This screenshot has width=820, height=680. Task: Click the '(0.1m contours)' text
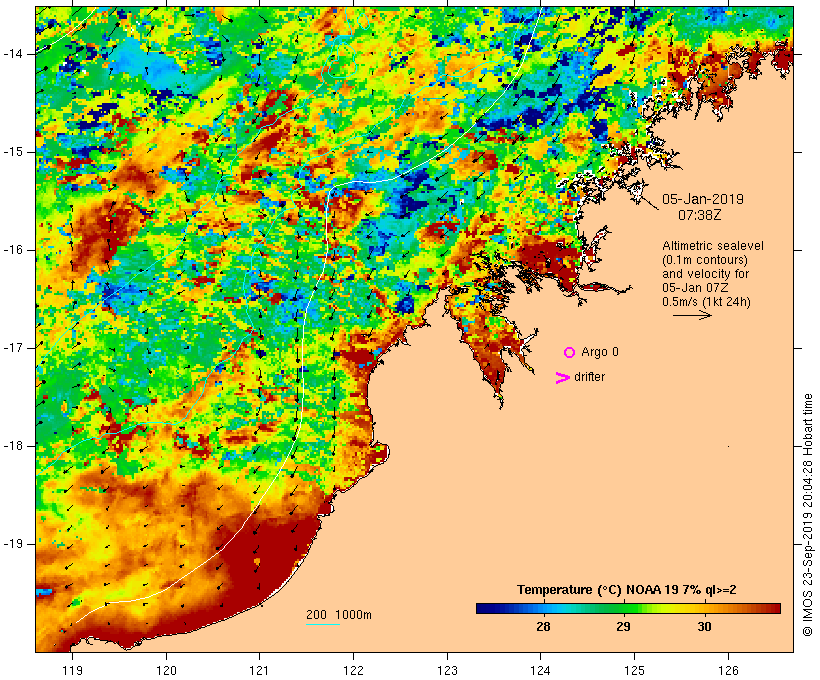(x=705, y=260)
